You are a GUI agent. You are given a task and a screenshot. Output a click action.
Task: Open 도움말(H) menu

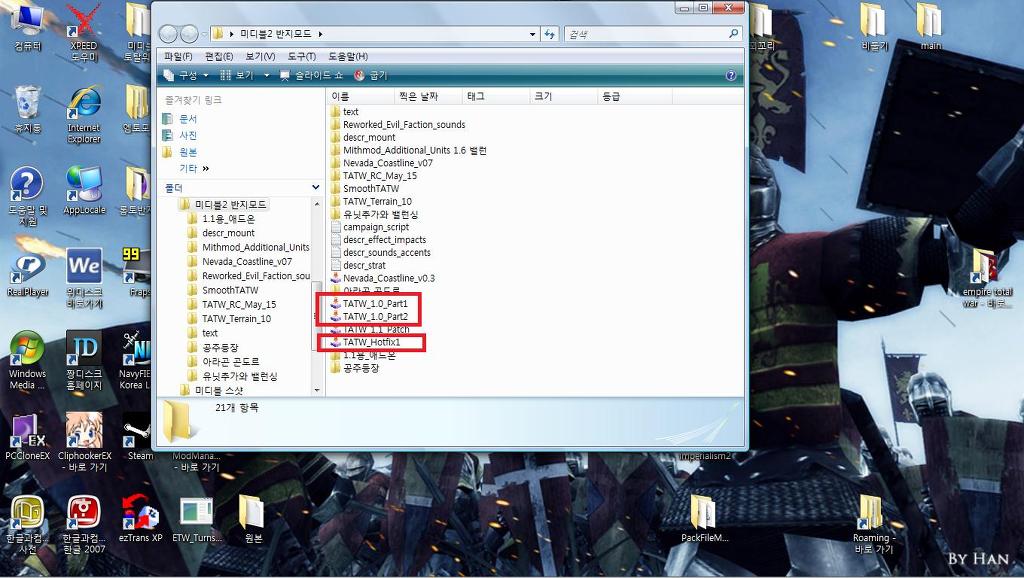coord(347,56)
